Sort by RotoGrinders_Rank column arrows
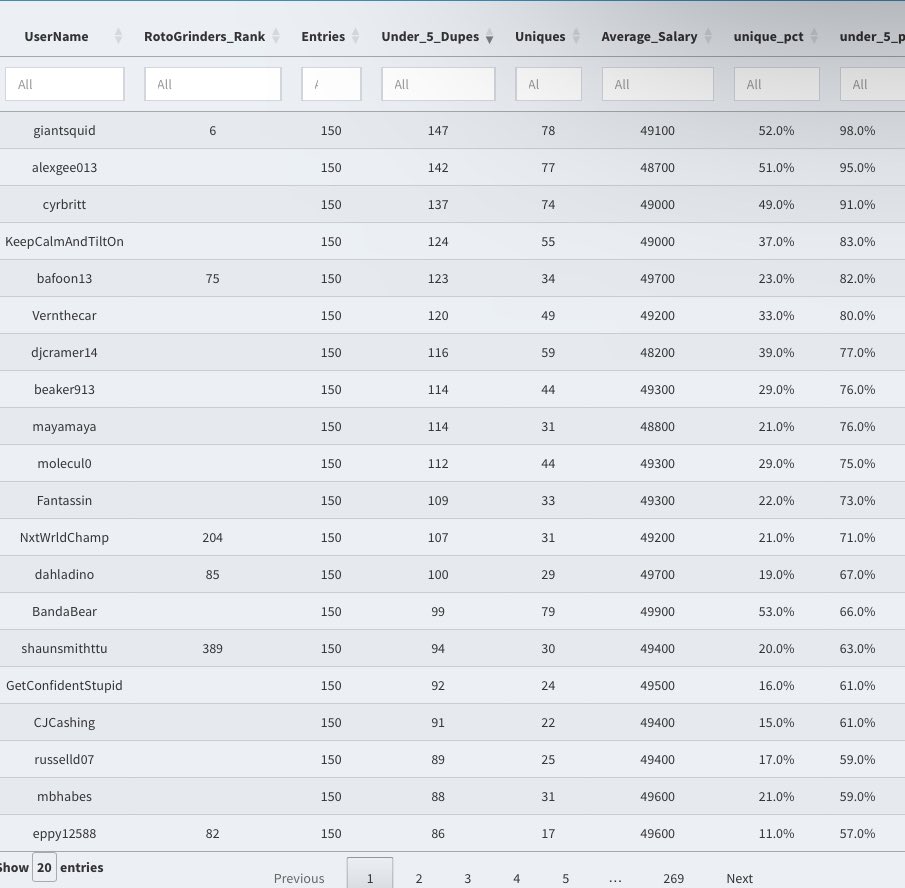The height and width of the screenshot is (888, 905). [x=276, y=36]
